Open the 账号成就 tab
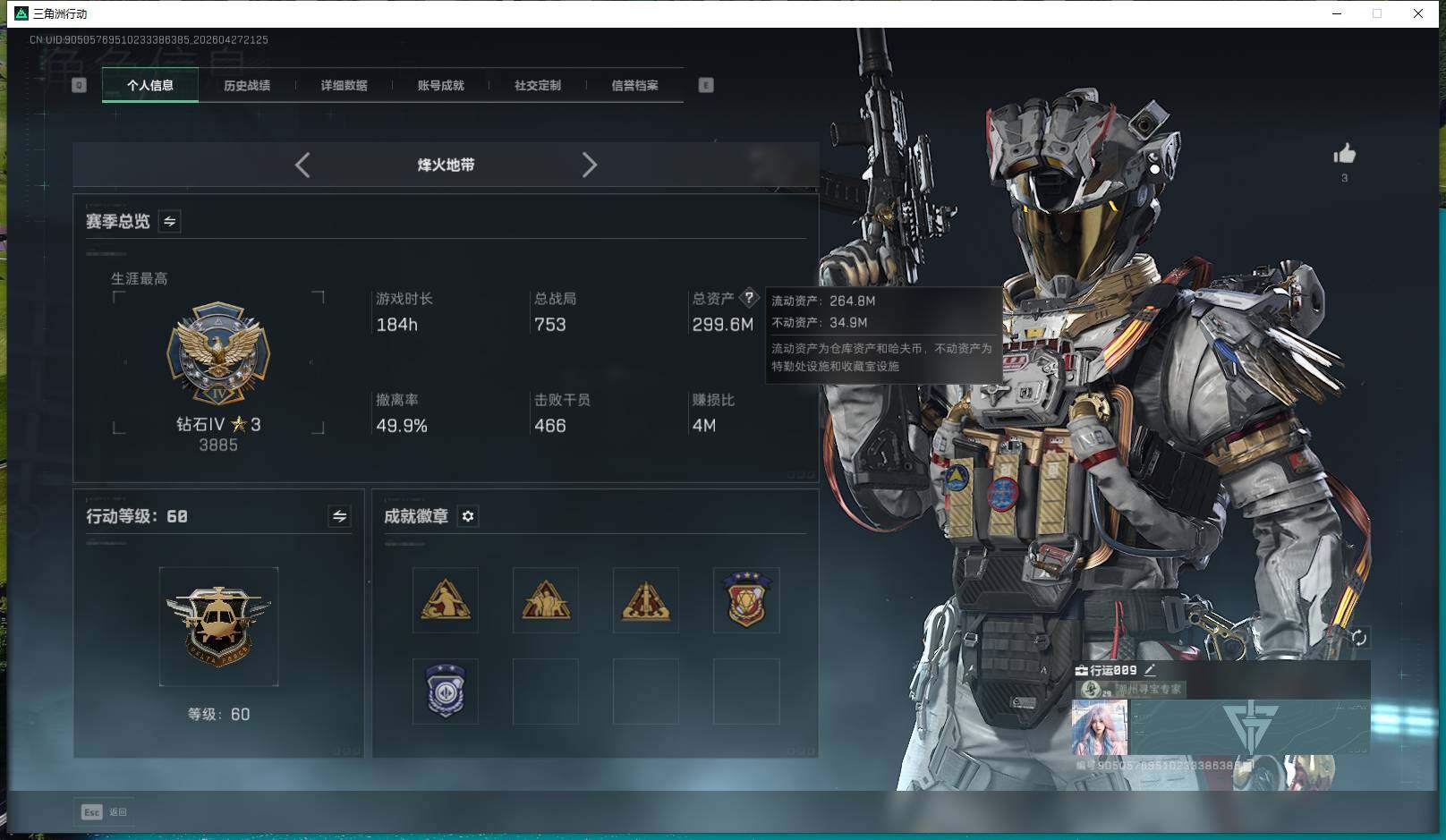1446x840 pixels. pyautogui.click(x=438, y=85)
